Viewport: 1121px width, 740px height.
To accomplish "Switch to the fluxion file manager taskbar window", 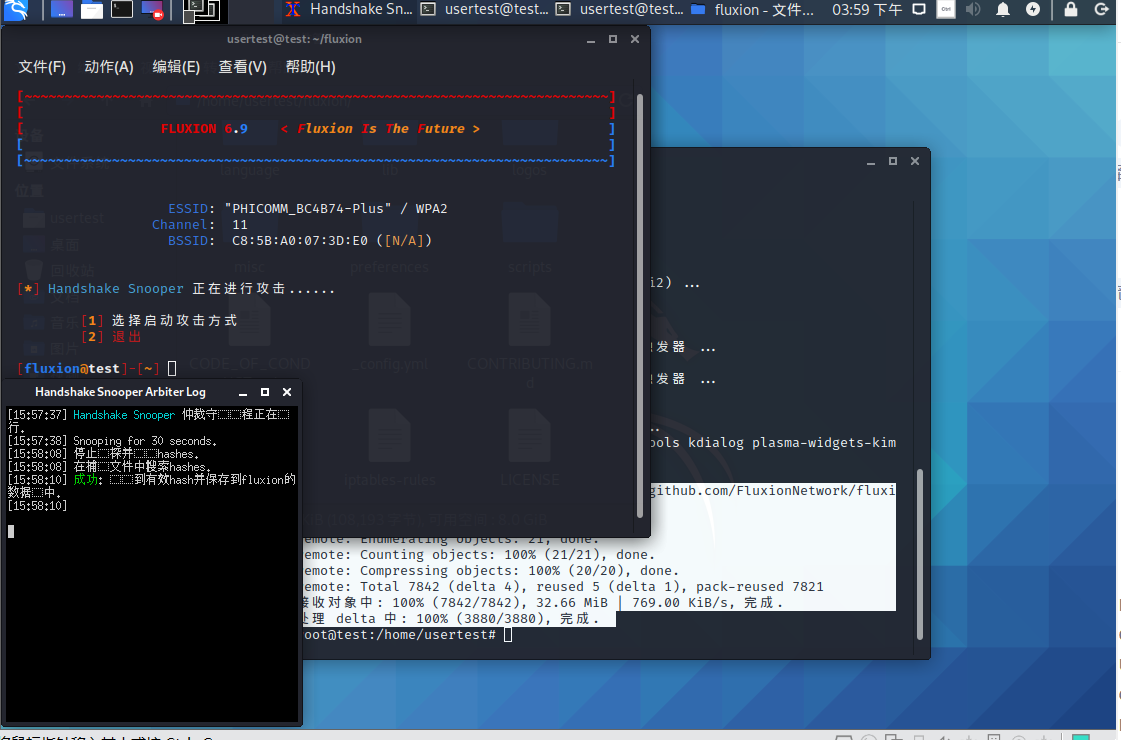I will (753, 9).
